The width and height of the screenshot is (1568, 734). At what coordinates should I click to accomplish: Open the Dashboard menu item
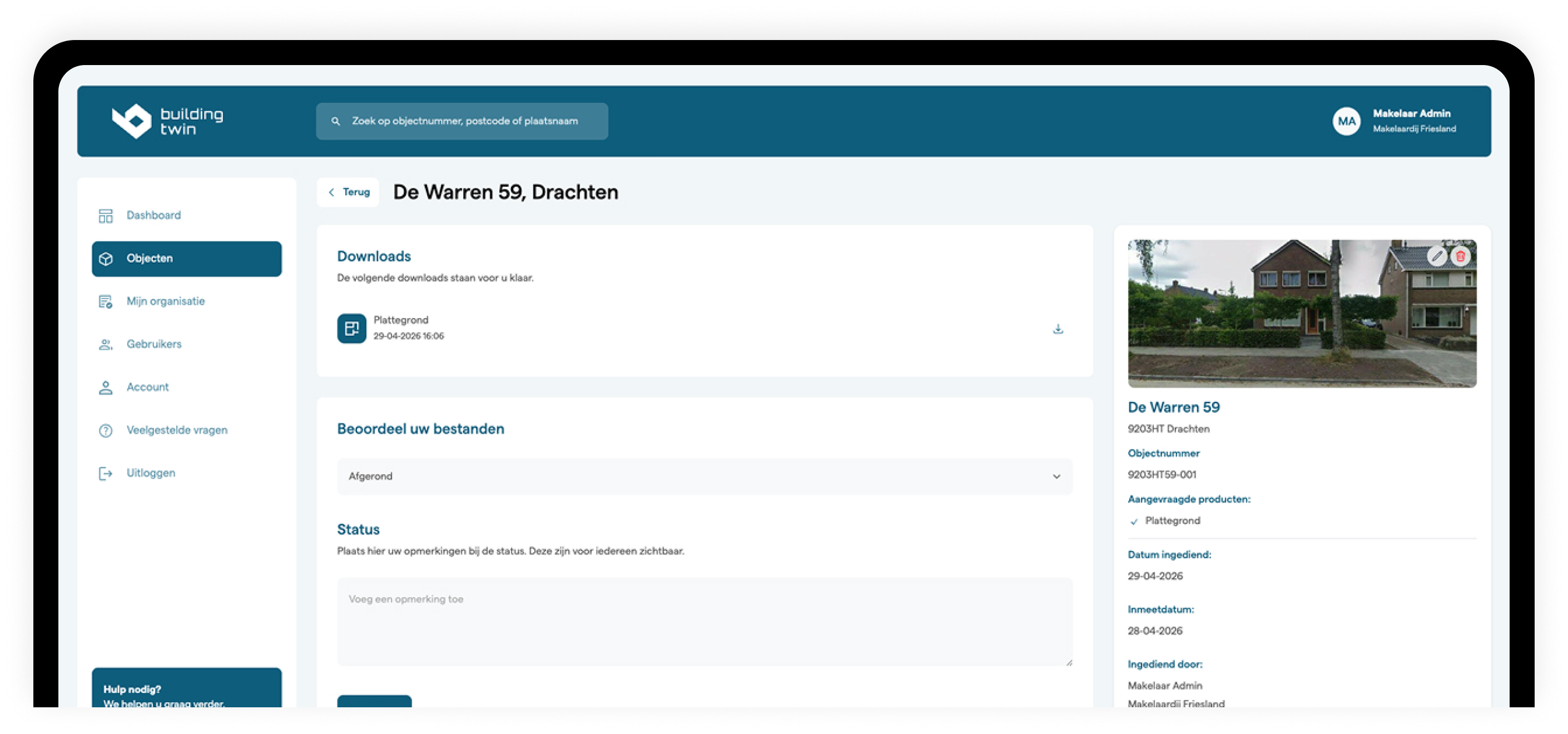pyautogui.click(x=186, y=215)
